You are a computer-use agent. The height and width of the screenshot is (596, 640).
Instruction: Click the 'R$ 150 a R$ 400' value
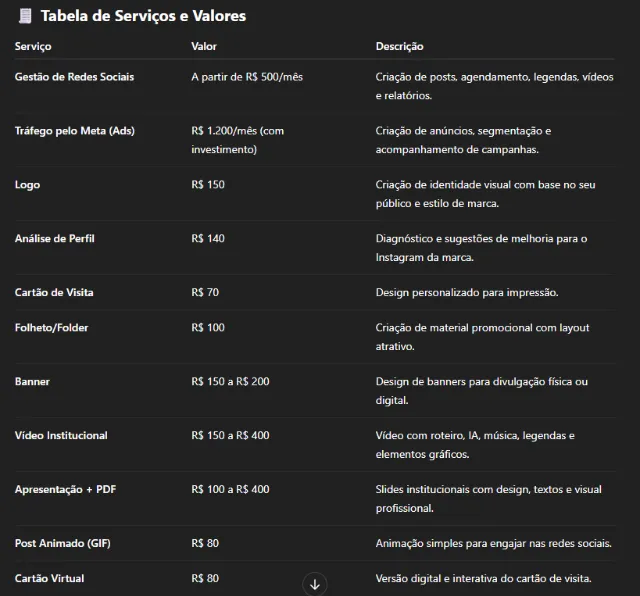coord(230,435)
